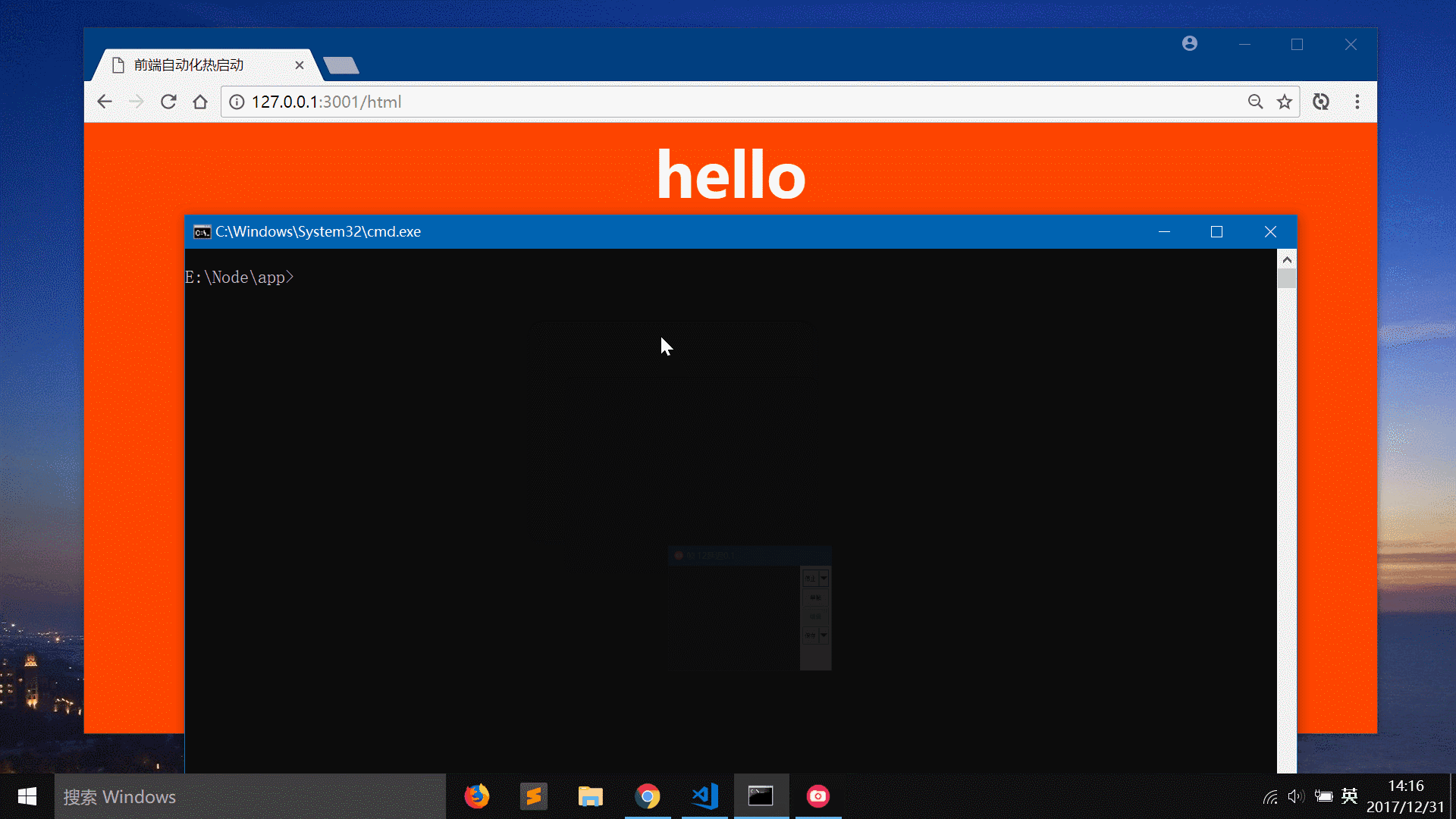The image size is (1456, 819).
Task: Click the cmd.exe window system menu icon
Action: click(x=202, y=232)
